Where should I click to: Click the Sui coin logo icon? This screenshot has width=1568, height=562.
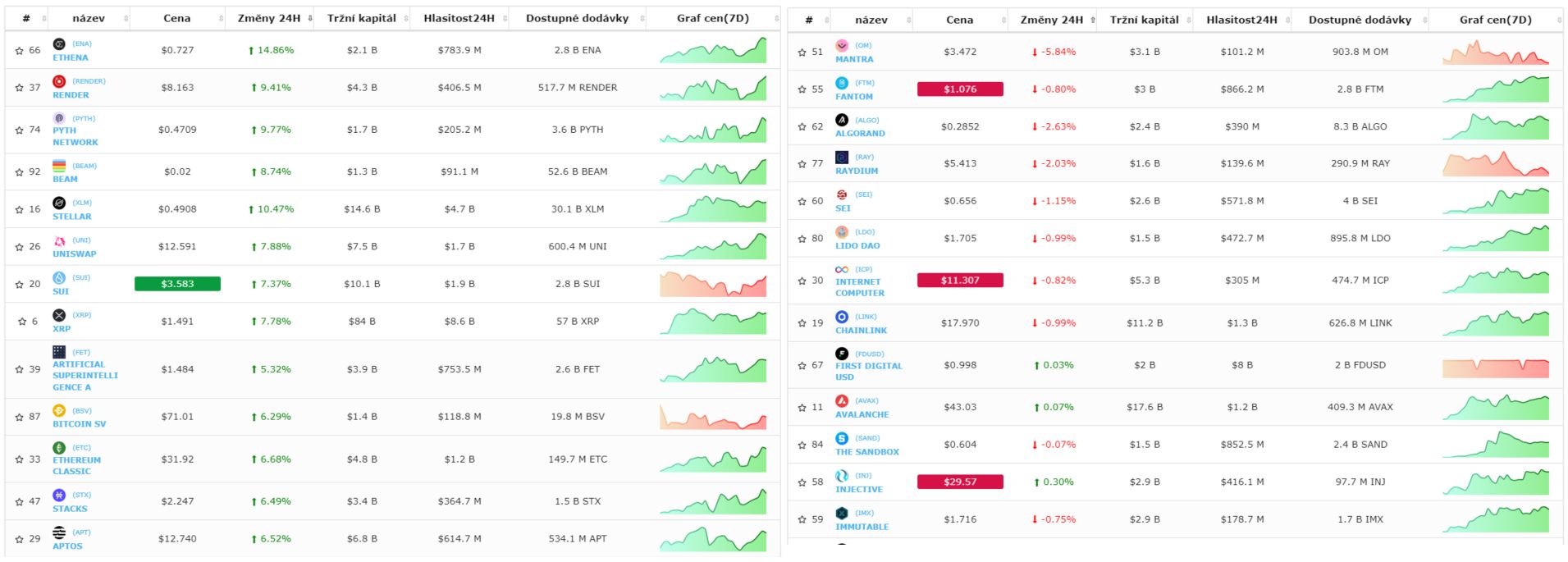tap(59, 277)
